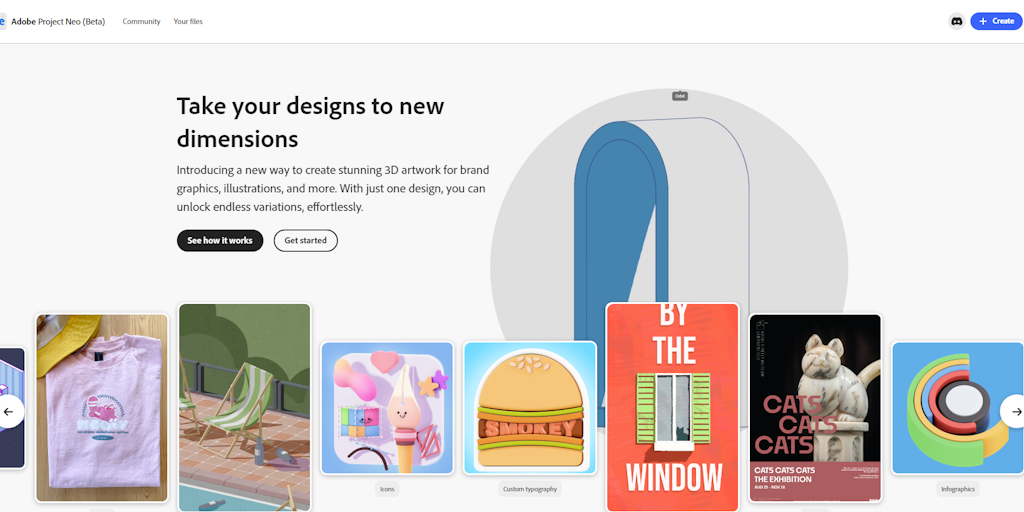Click the Get started button
The image size is (1024, 512).
click(x=306, y=240)
